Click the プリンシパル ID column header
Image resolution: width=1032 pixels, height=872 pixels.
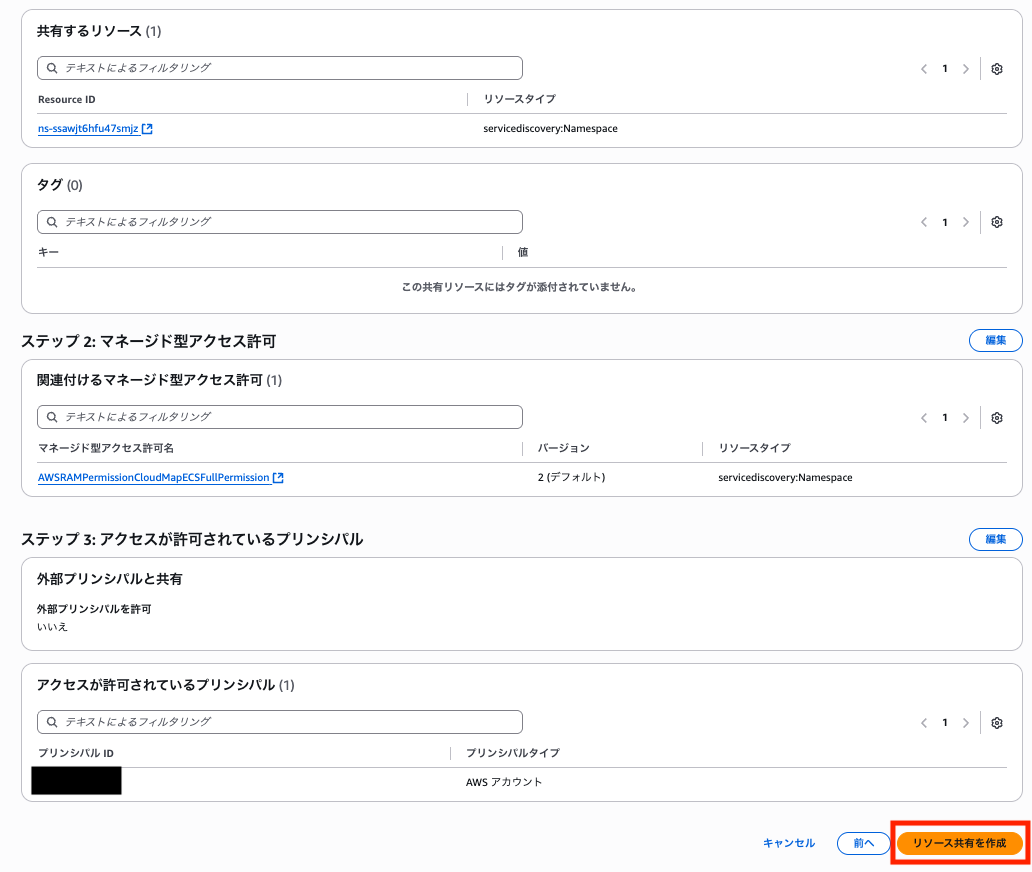pyautogui.click(x=76, y=753)
